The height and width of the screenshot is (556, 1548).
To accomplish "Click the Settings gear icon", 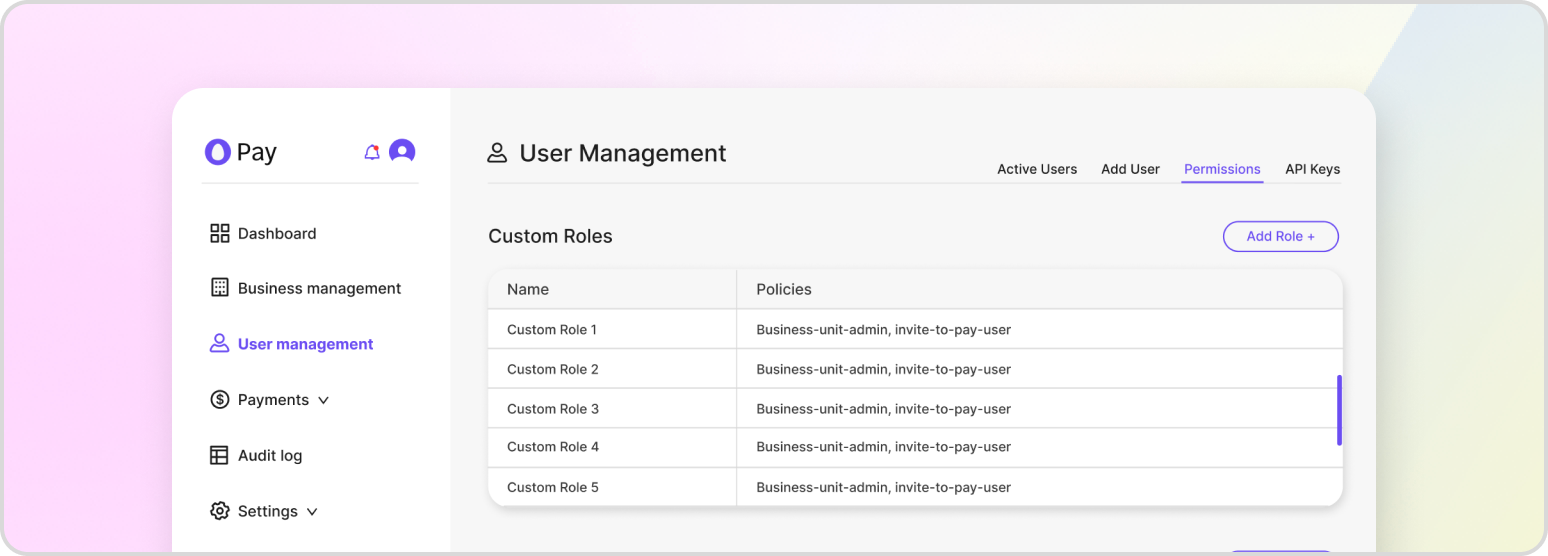I will click(220, 511).
